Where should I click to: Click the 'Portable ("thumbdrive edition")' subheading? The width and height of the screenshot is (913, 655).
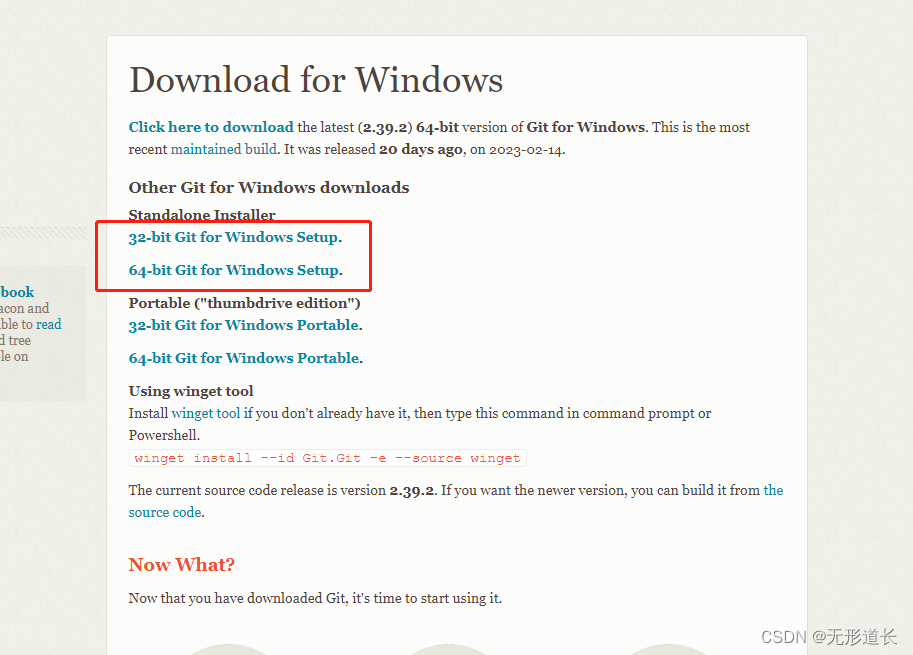coord(245,303)
